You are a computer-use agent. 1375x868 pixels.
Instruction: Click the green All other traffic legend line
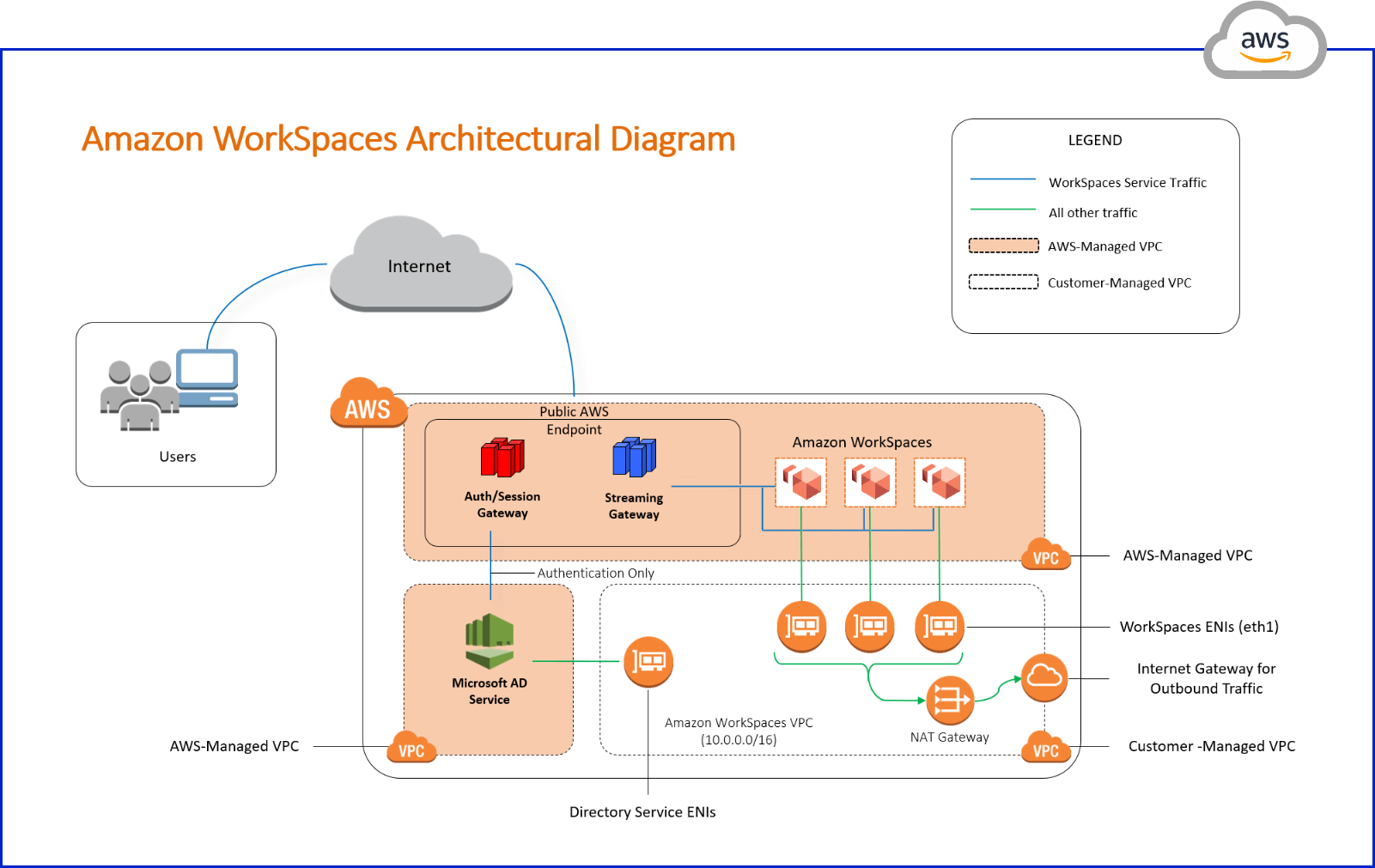tap(1003, 209)
